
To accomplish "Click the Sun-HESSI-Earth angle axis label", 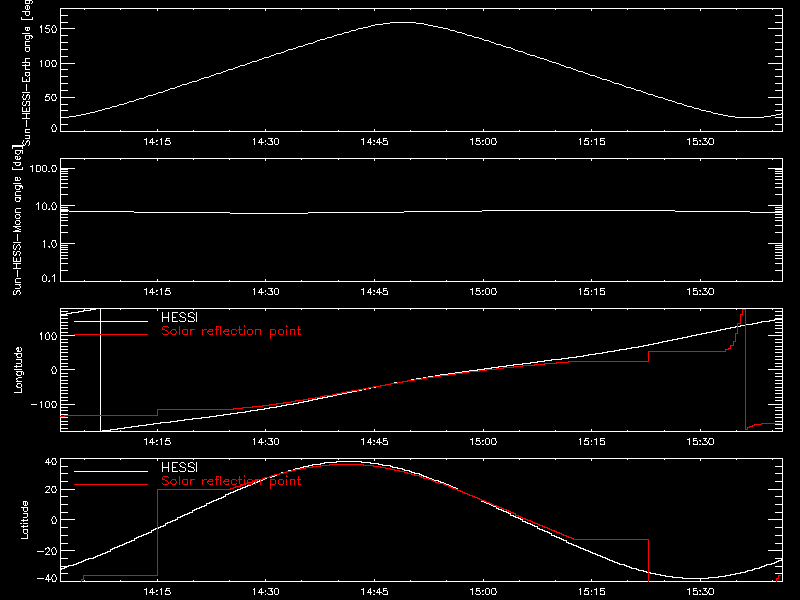I will tap(27, 73).
